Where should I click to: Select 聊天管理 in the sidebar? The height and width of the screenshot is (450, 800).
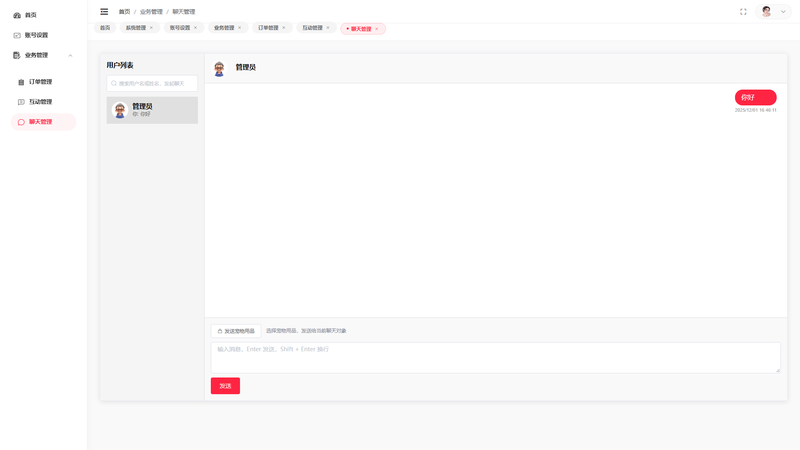tap(43, 122)
